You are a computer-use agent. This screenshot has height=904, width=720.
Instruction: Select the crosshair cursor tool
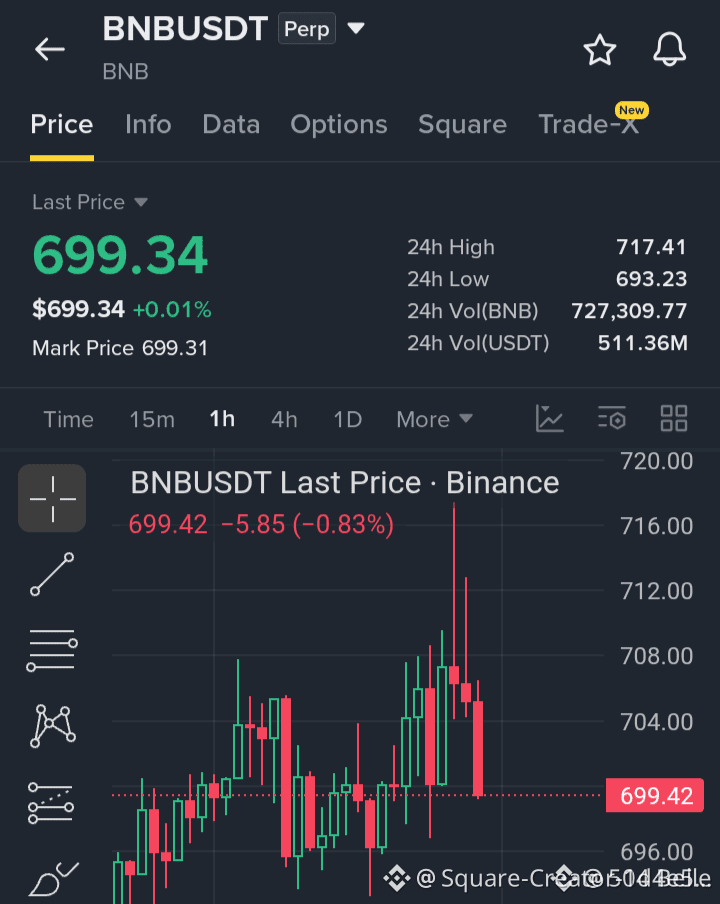(x=52, y=498)
